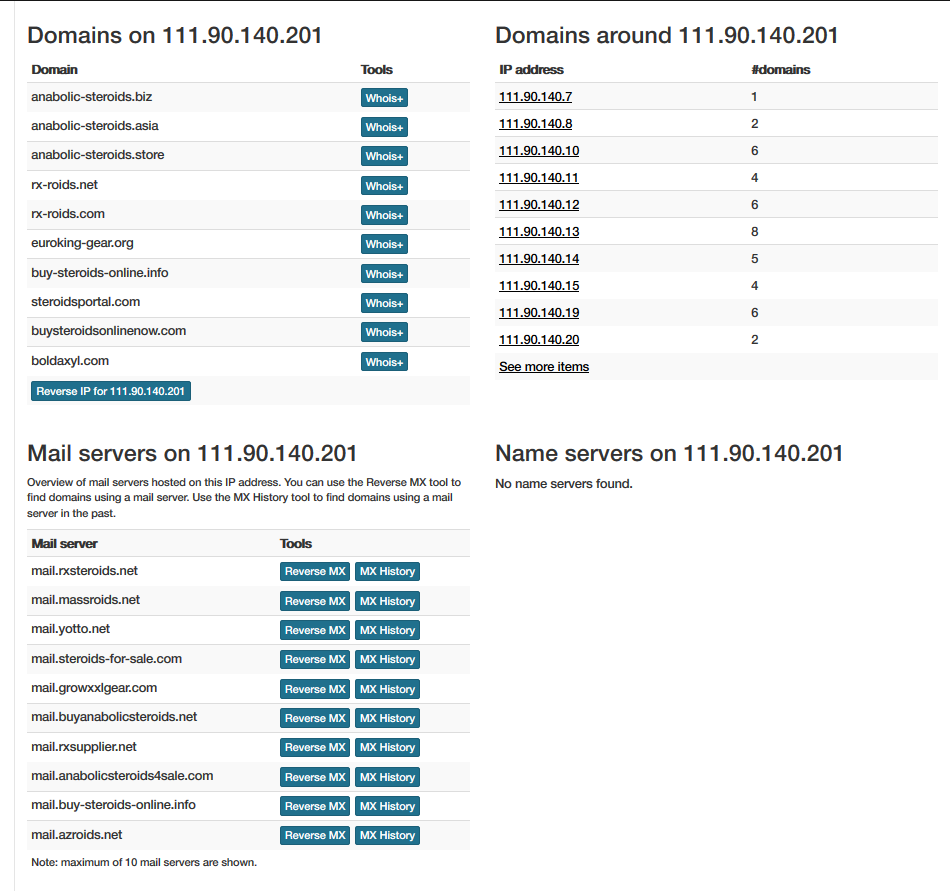Click Whois+ for anabolic-steroids.biz
The image size is (950, 891).
(x=384, y=98)
